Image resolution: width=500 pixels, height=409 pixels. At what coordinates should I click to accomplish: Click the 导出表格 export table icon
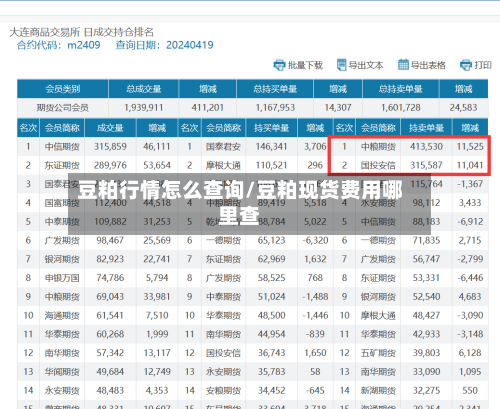point(403,65)
